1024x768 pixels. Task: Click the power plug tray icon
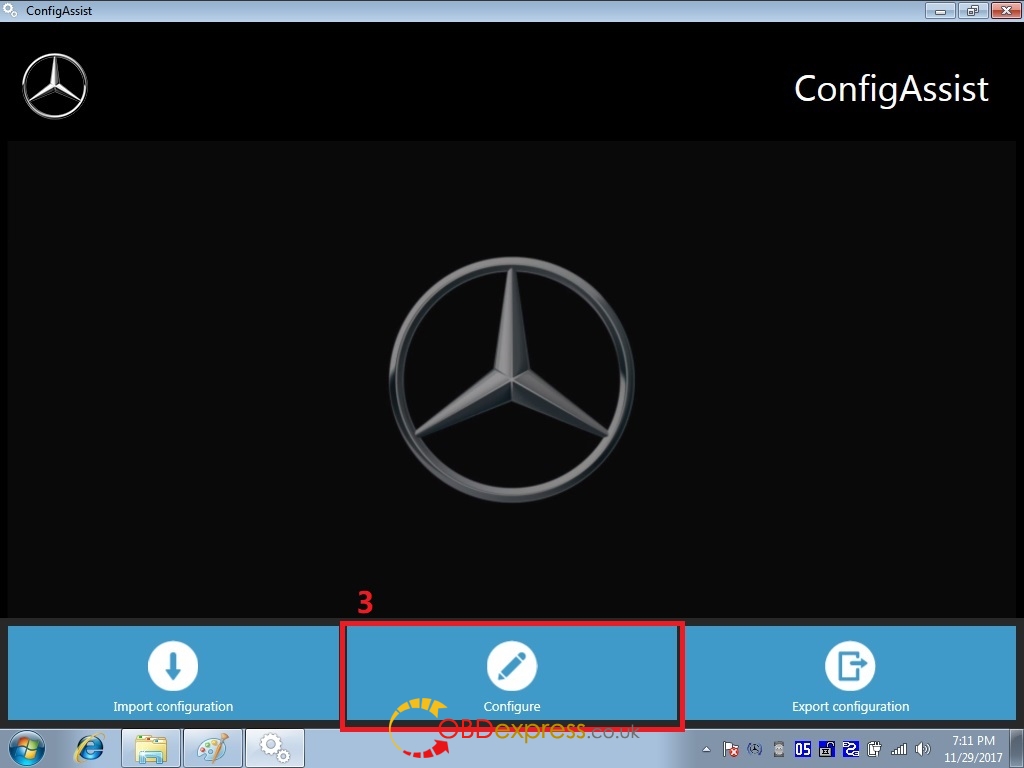click(874, 749)
